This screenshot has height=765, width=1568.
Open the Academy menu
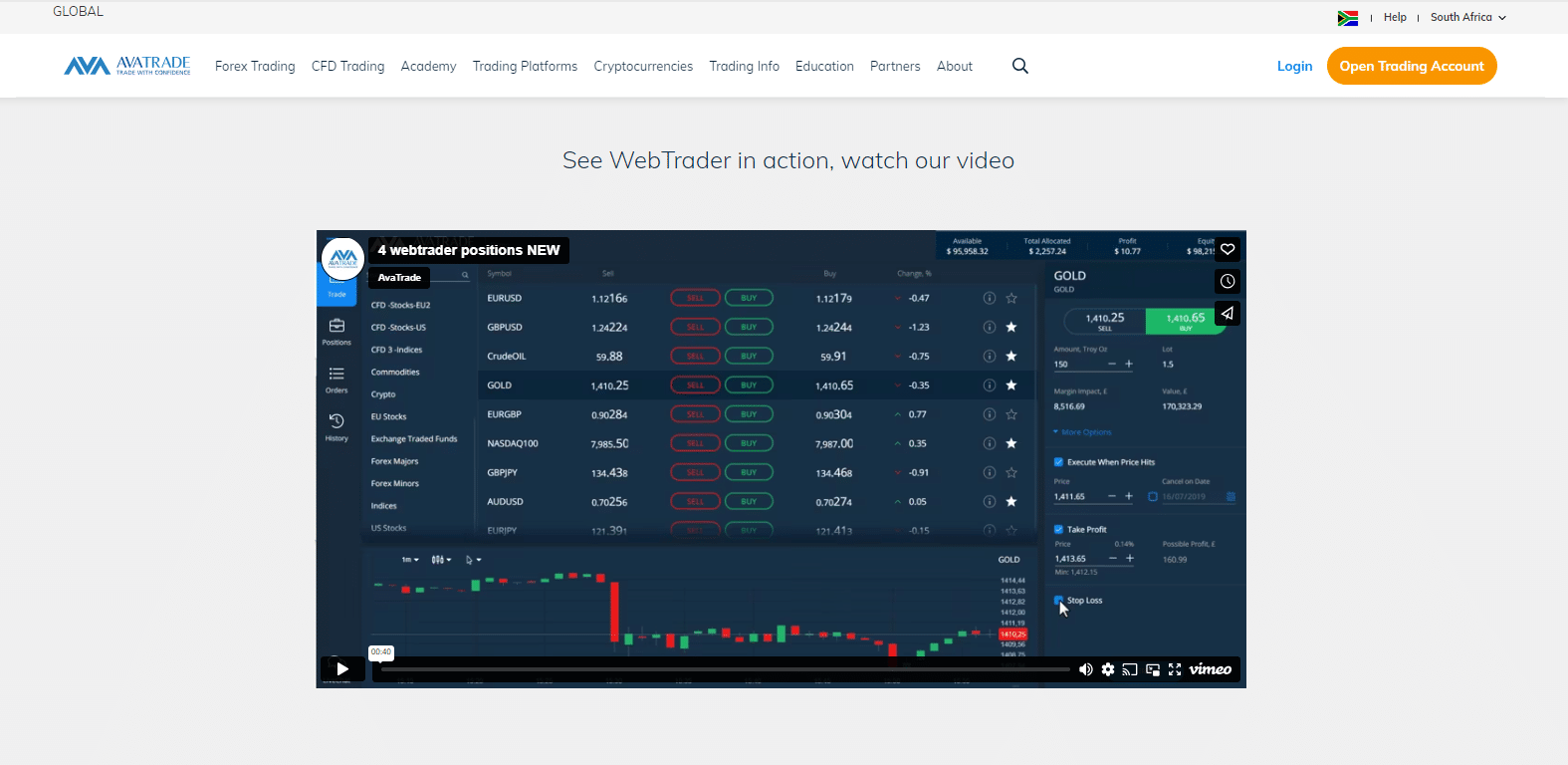[x=428, y=66]
